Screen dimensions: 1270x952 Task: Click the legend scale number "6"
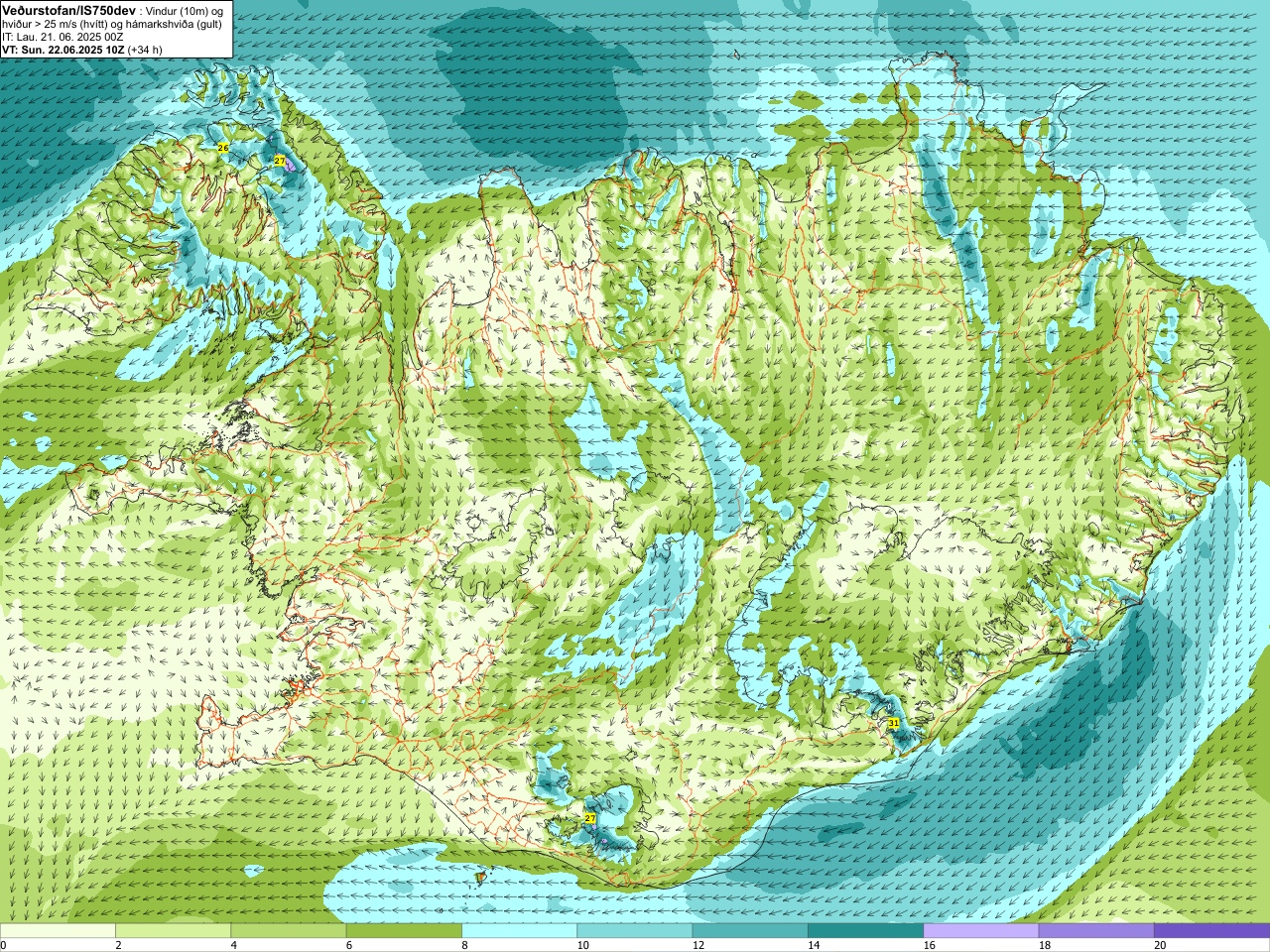point(348,945)
